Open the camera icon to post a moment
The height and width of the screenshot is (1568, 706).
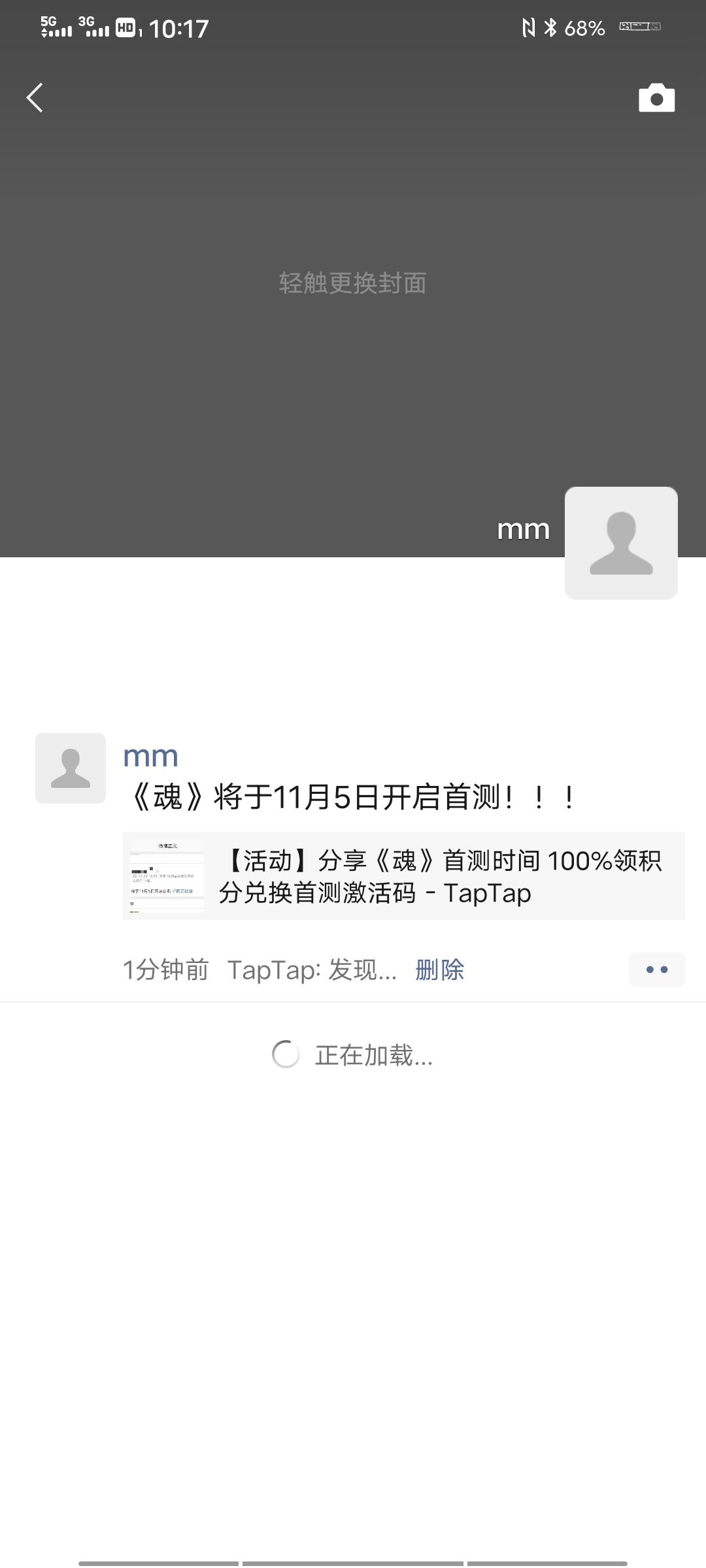(656, 98)
